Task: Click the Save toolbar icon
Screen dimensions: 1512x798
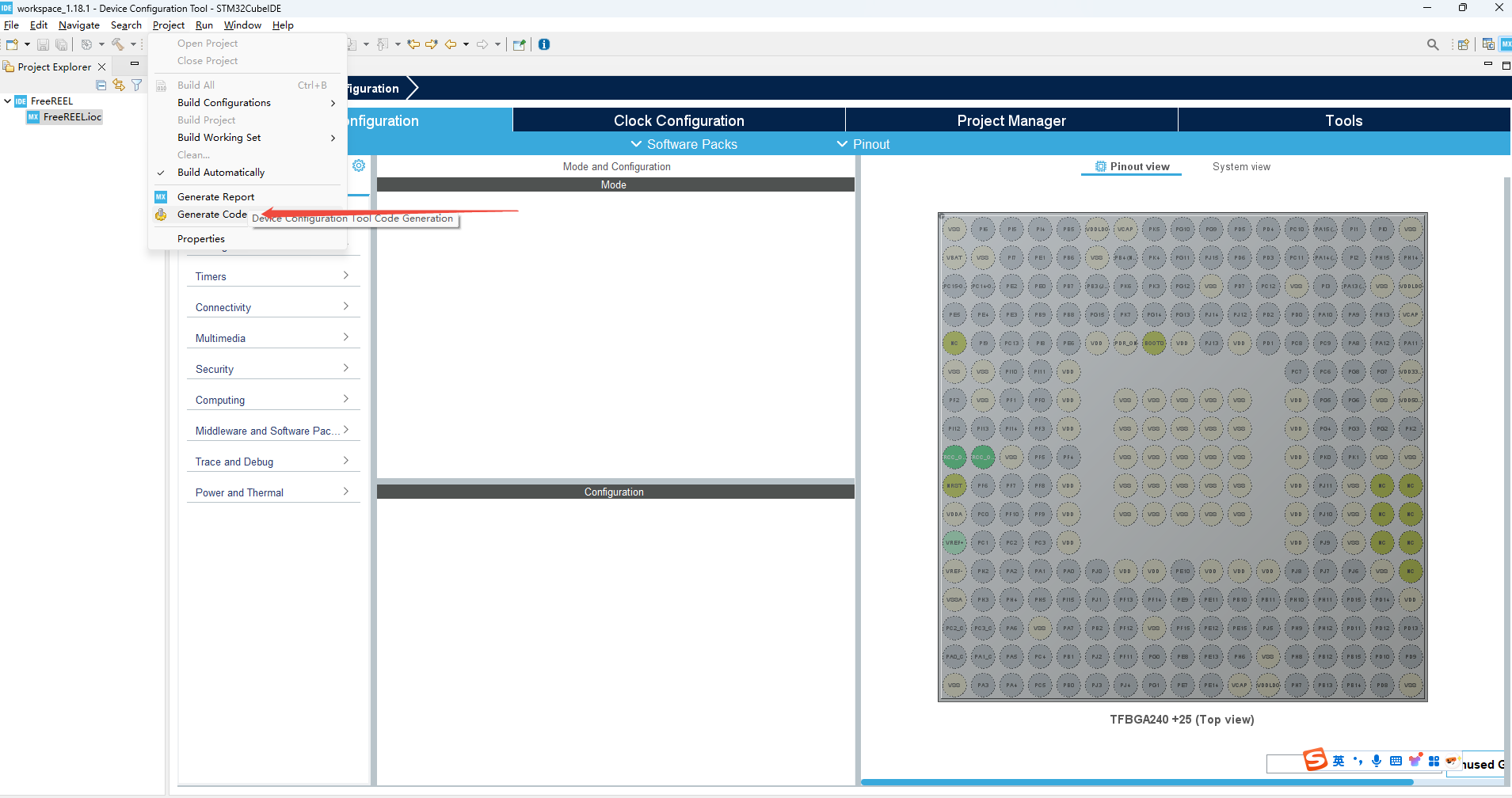Action: click(44, 44)
